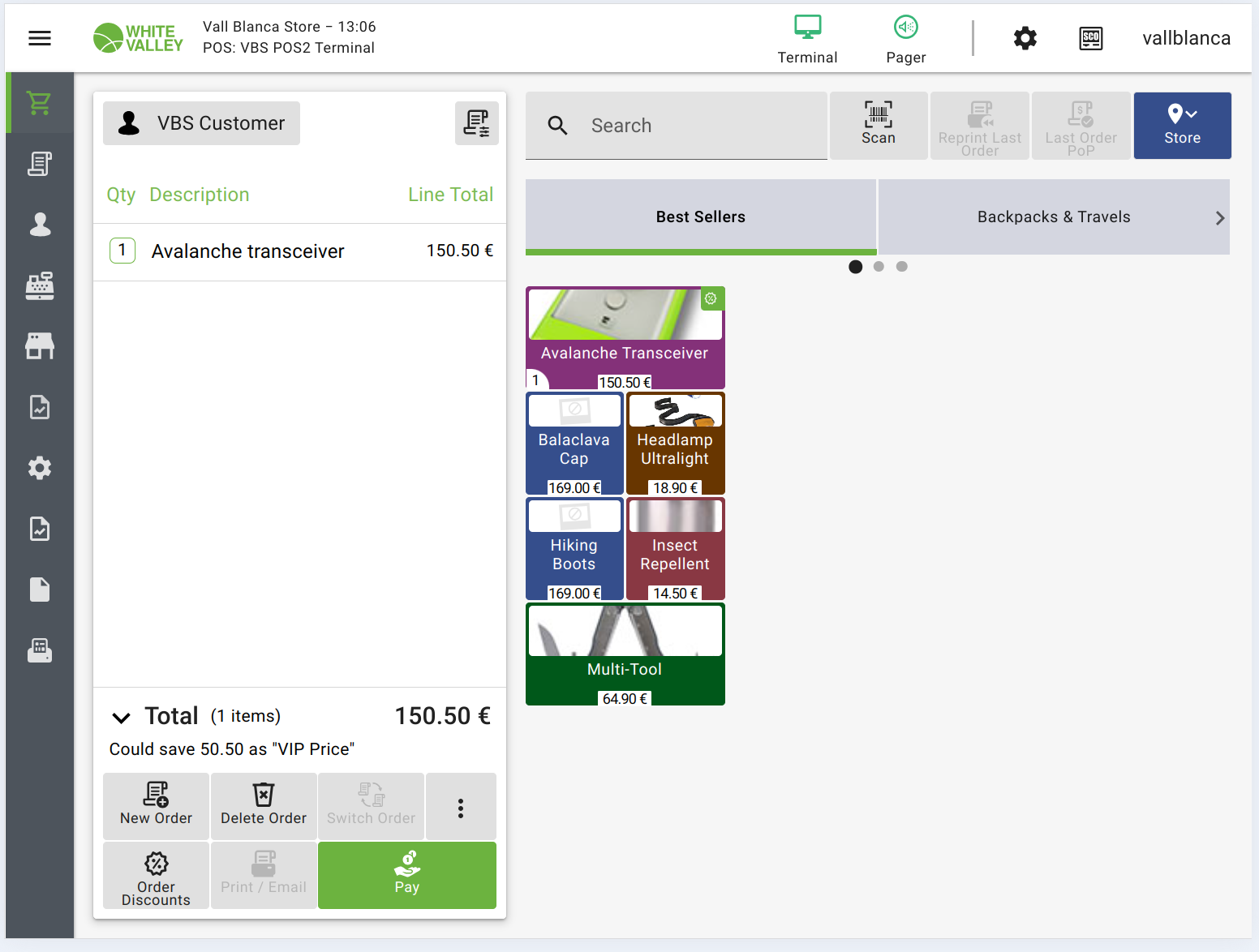Click Delete Order button
Image resolution: width=1259 pixels, height=952 pixels.
tap(264, 807)
